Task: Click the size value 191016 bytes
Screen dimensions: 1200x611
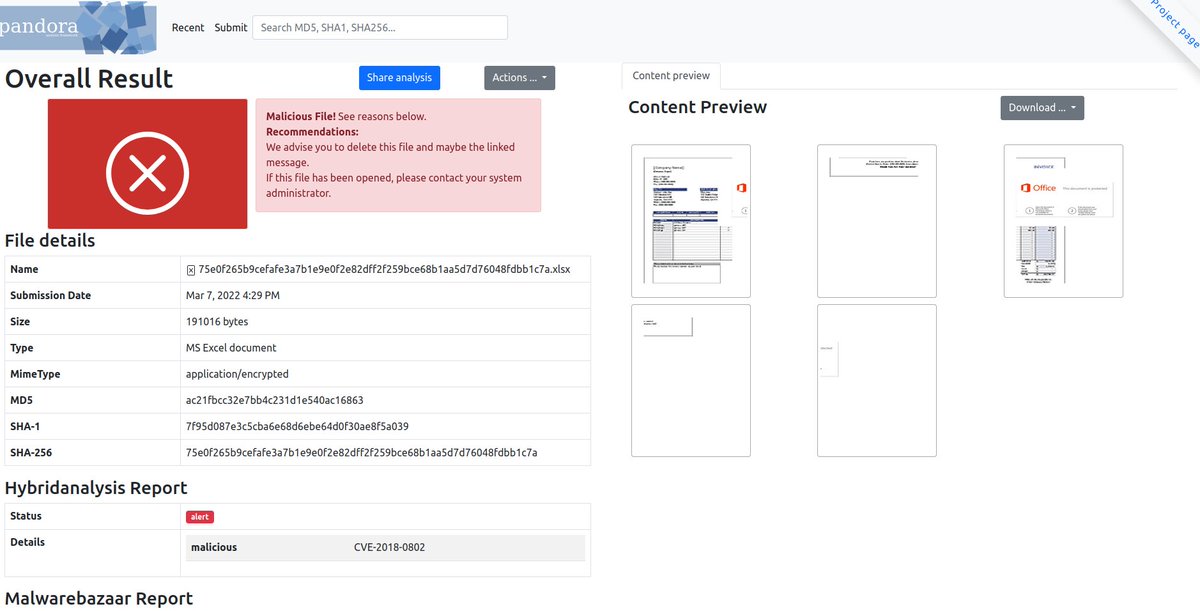Action: (x=217, y=322)
